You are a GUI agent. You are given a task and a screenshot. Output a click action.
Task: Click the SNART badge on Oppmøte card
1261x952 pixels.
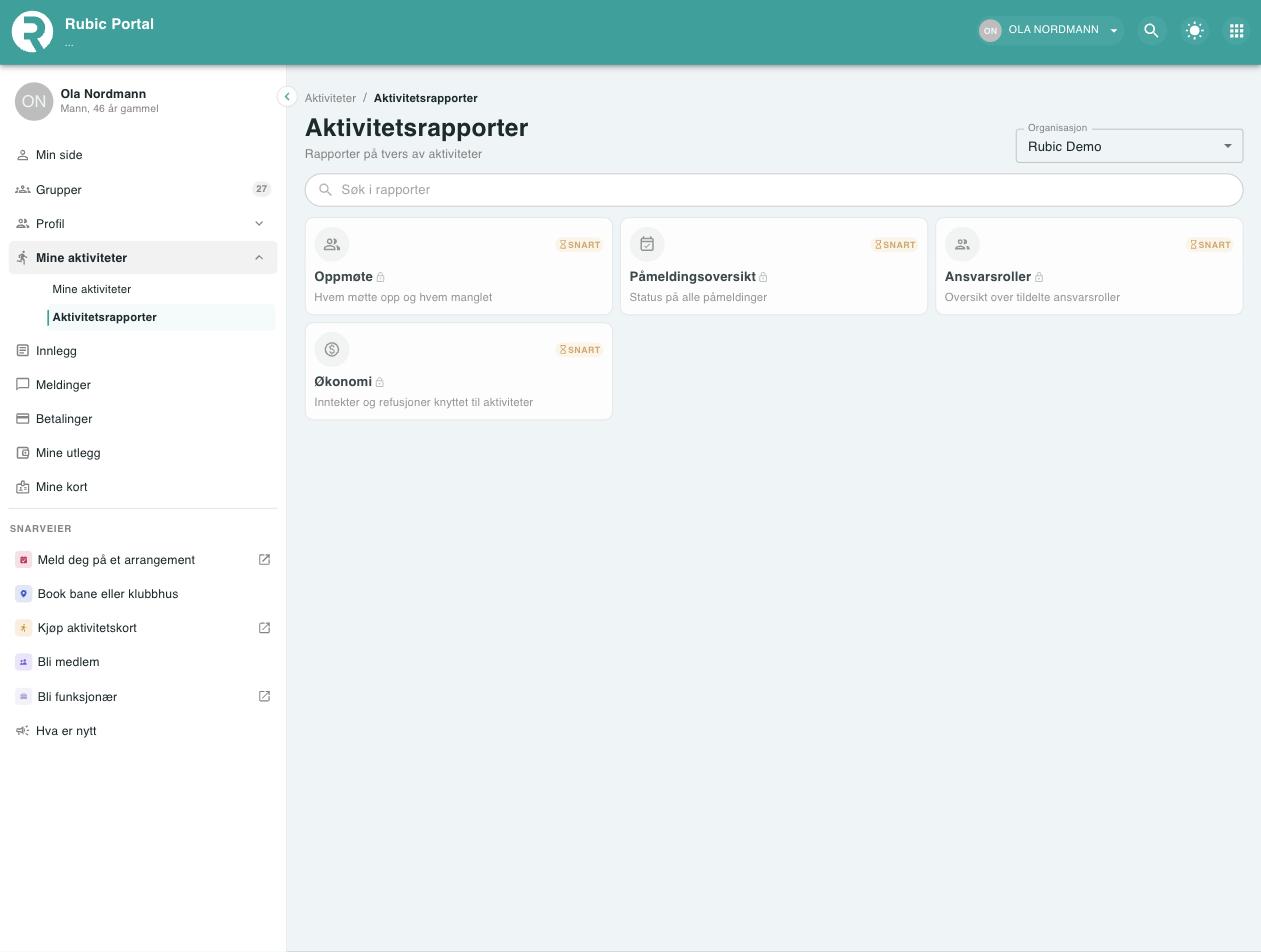pyautogui.click(x=580, y=244)
